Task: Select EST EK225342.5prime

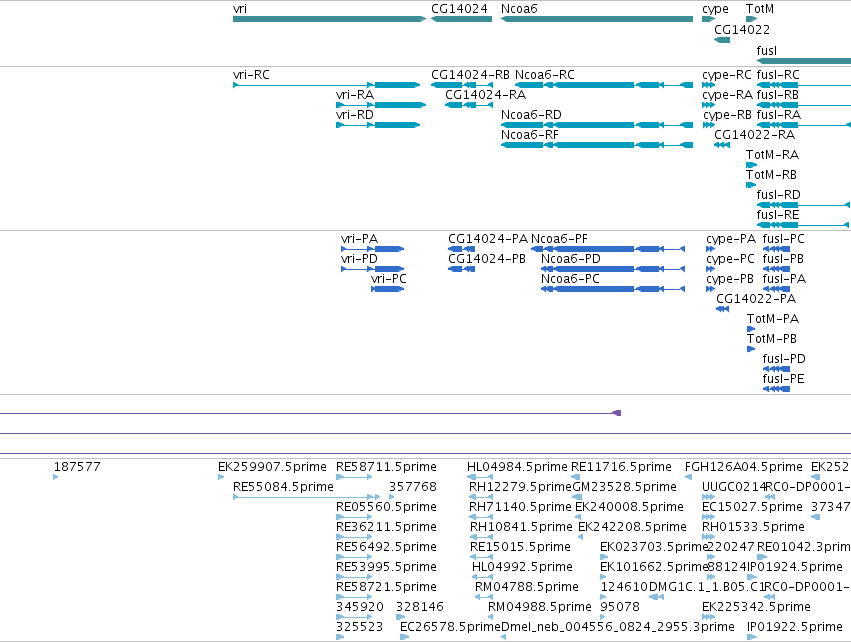Action: tap(708, 617)
